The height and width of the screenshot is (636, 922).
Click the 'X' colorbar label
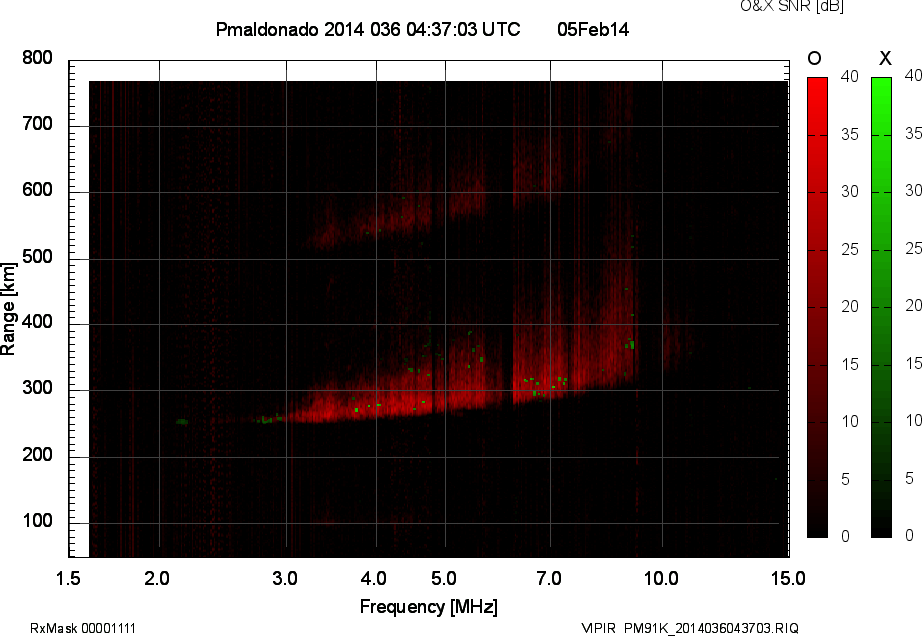coord(885,58)
